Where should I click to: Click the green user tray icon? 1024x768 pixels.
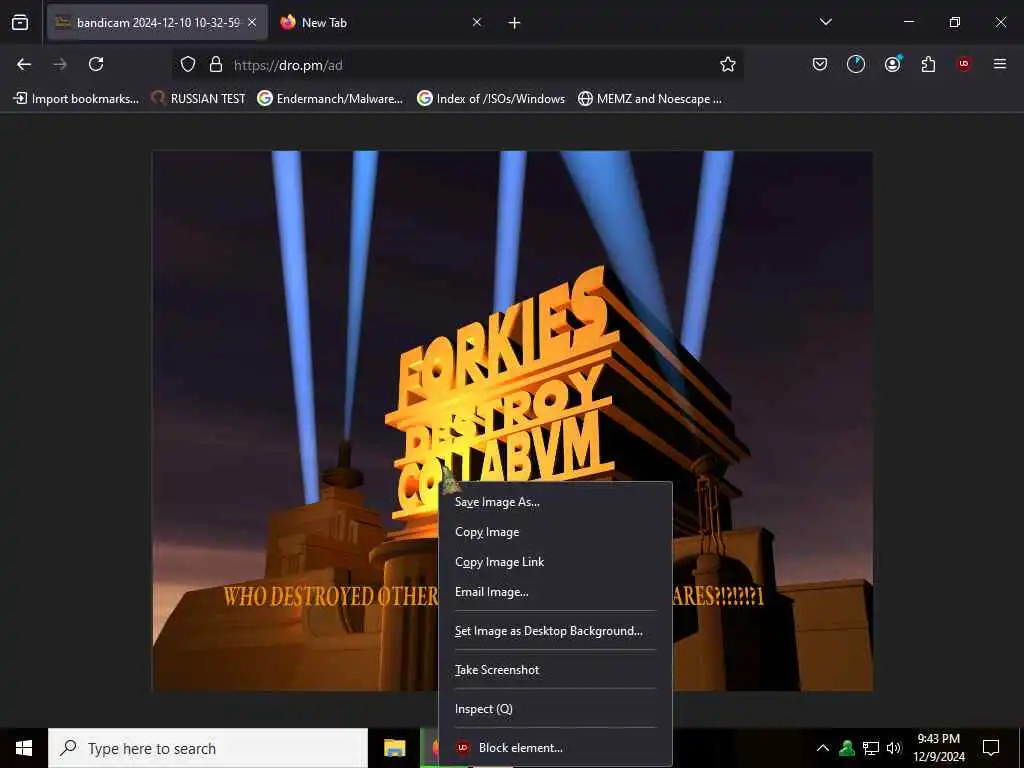847,748
